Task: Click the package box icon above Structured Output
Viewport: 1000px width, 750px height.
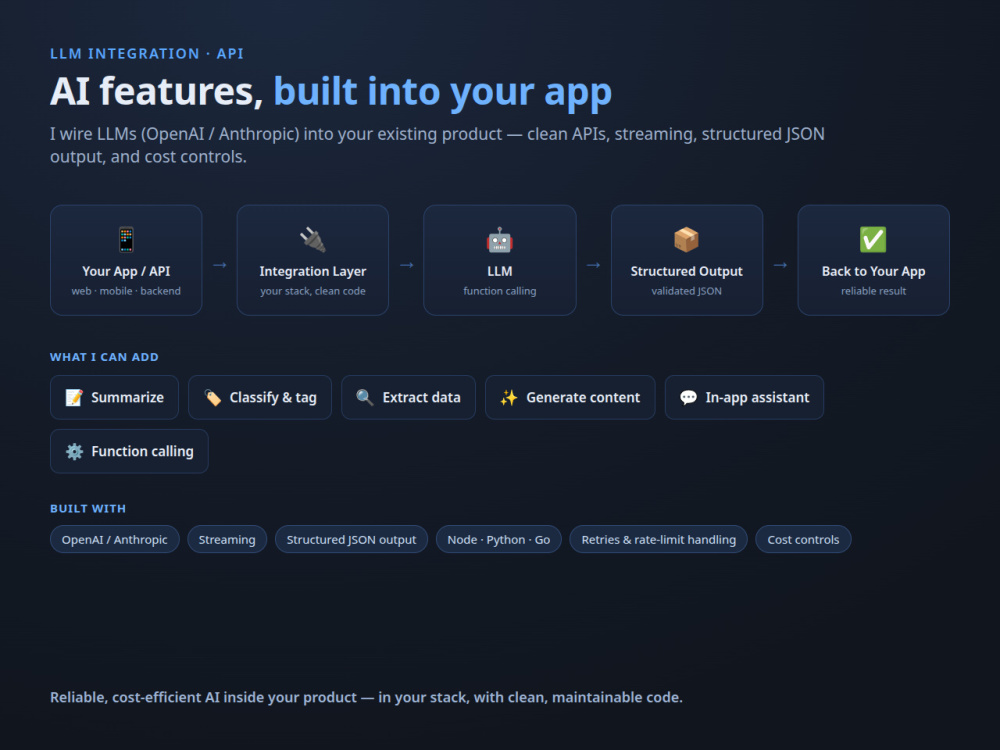Action: 686,240
